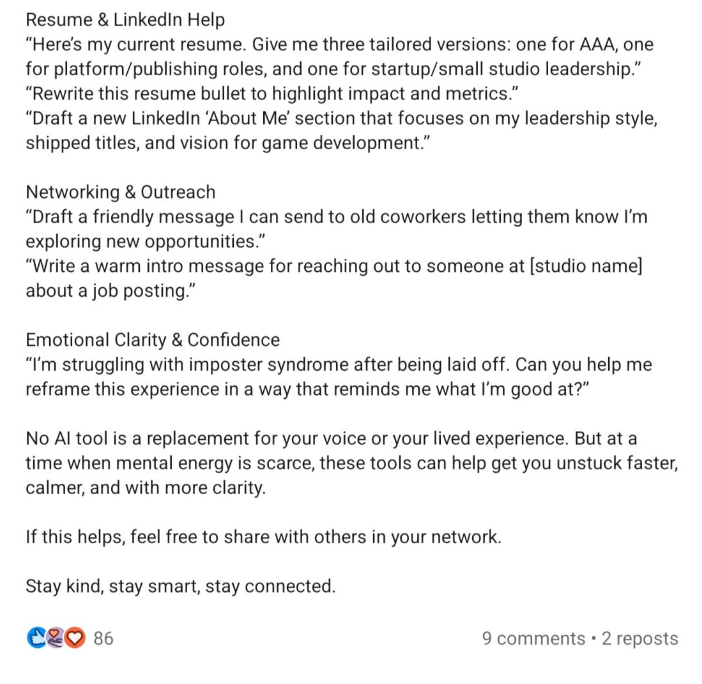702x684 pixels.
Task: Click the 'Draft a friendly message' prompt line
Action: pos(337,217)
